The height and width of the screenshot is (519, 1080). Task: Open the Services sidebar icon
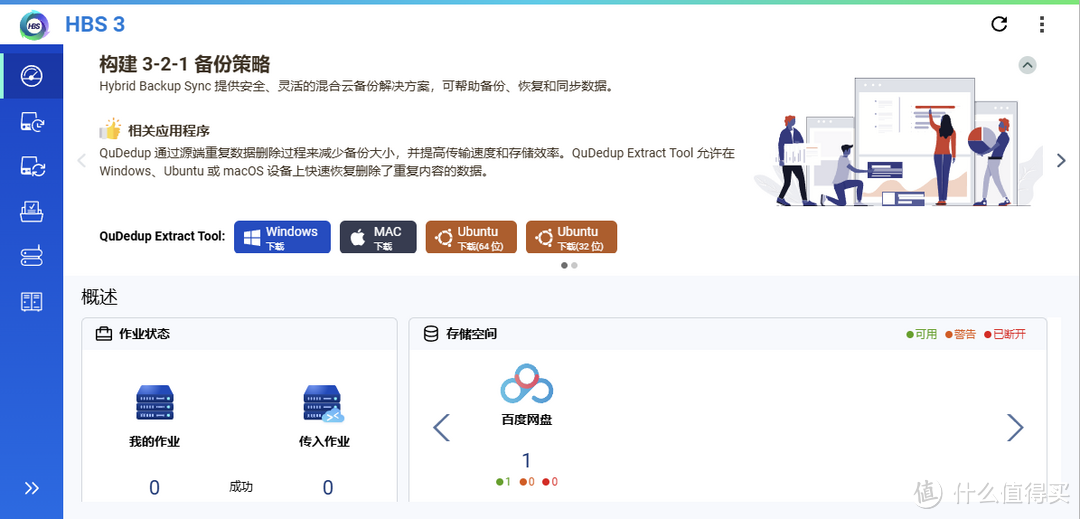pyautogui.click(x=31, y=302)
